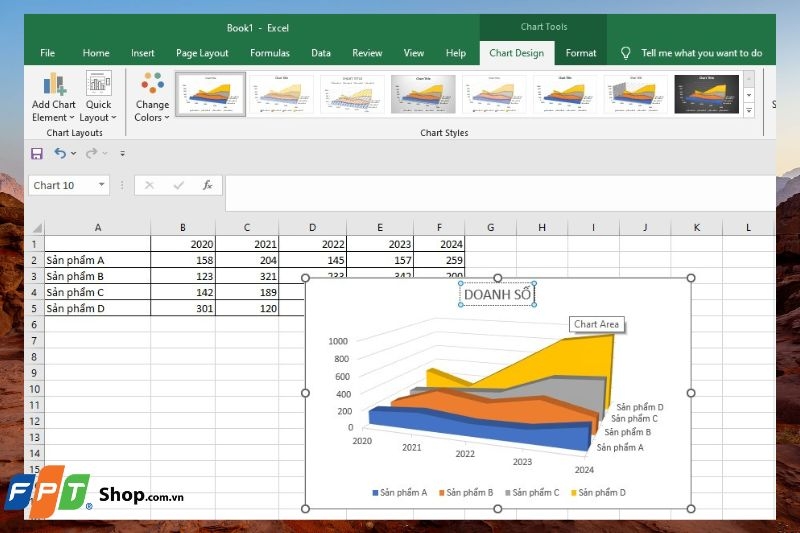Click the Select All corner triangle
The image size is (800, 533).
click(36, 227)
